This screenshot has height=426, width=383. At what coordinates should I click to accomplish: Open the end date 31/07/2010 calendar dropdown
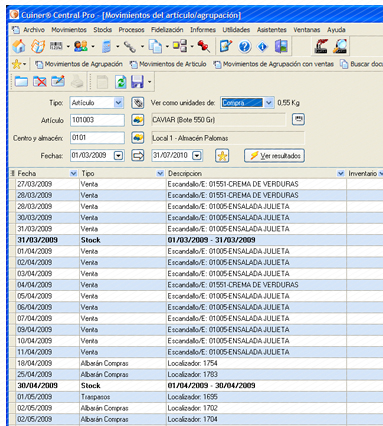197,155
